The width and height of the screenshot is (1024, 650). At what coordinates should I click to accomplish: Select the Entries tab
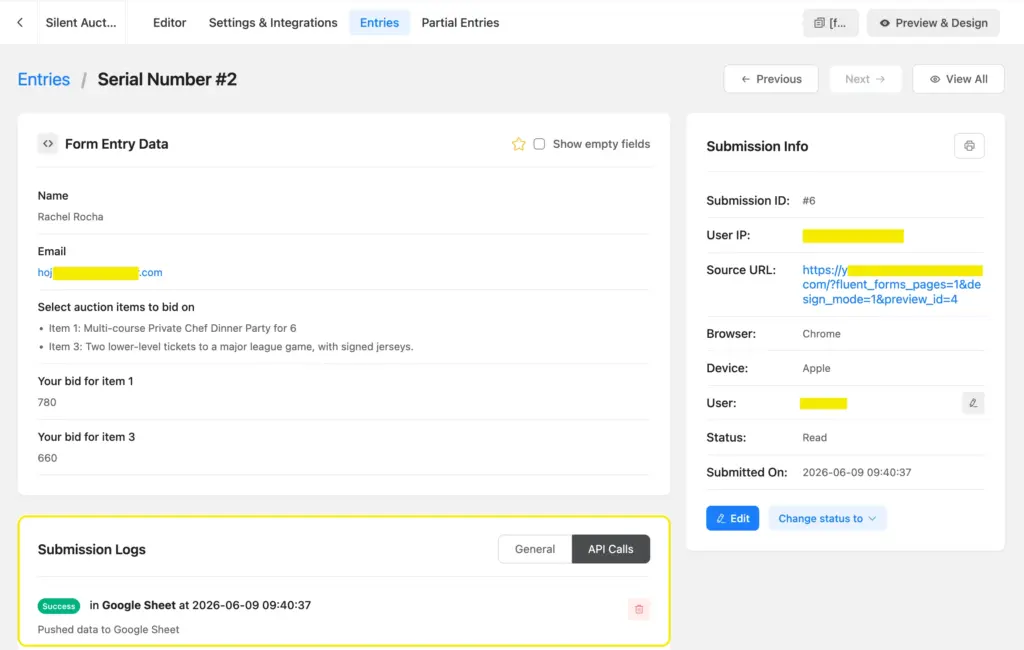379,22
